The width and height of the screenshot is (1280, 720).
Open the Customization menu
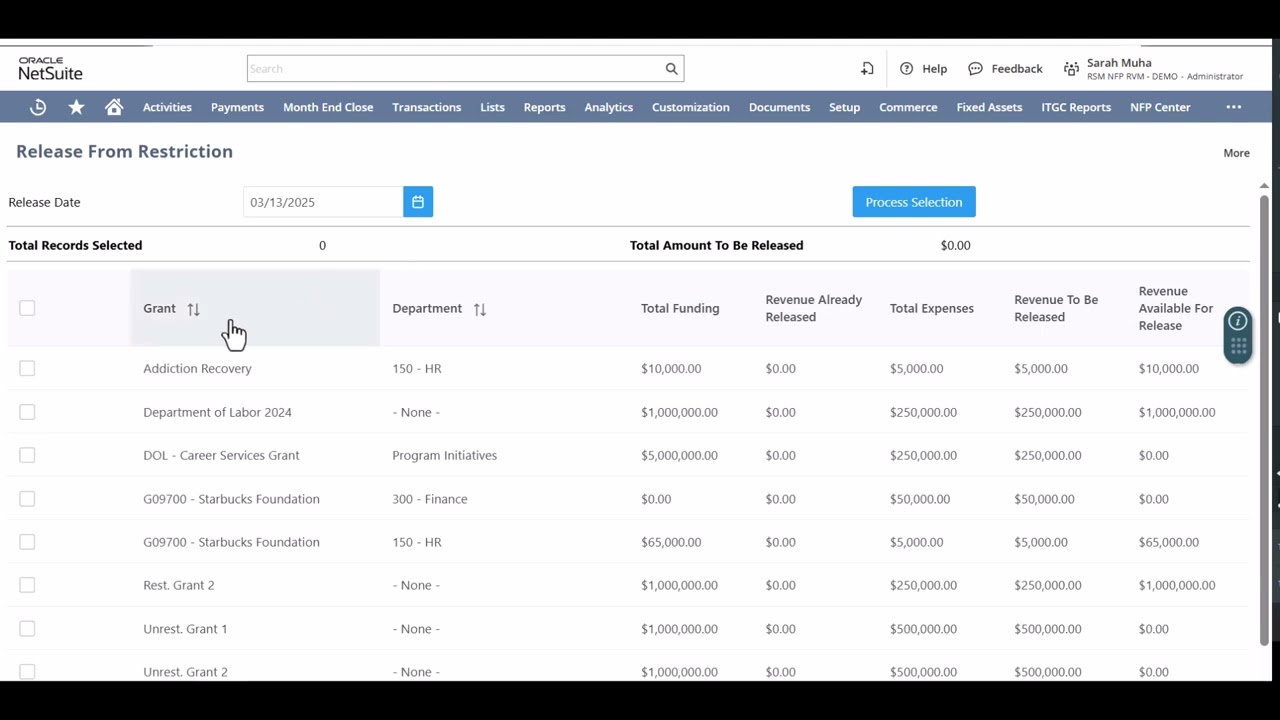pos(691,107)
